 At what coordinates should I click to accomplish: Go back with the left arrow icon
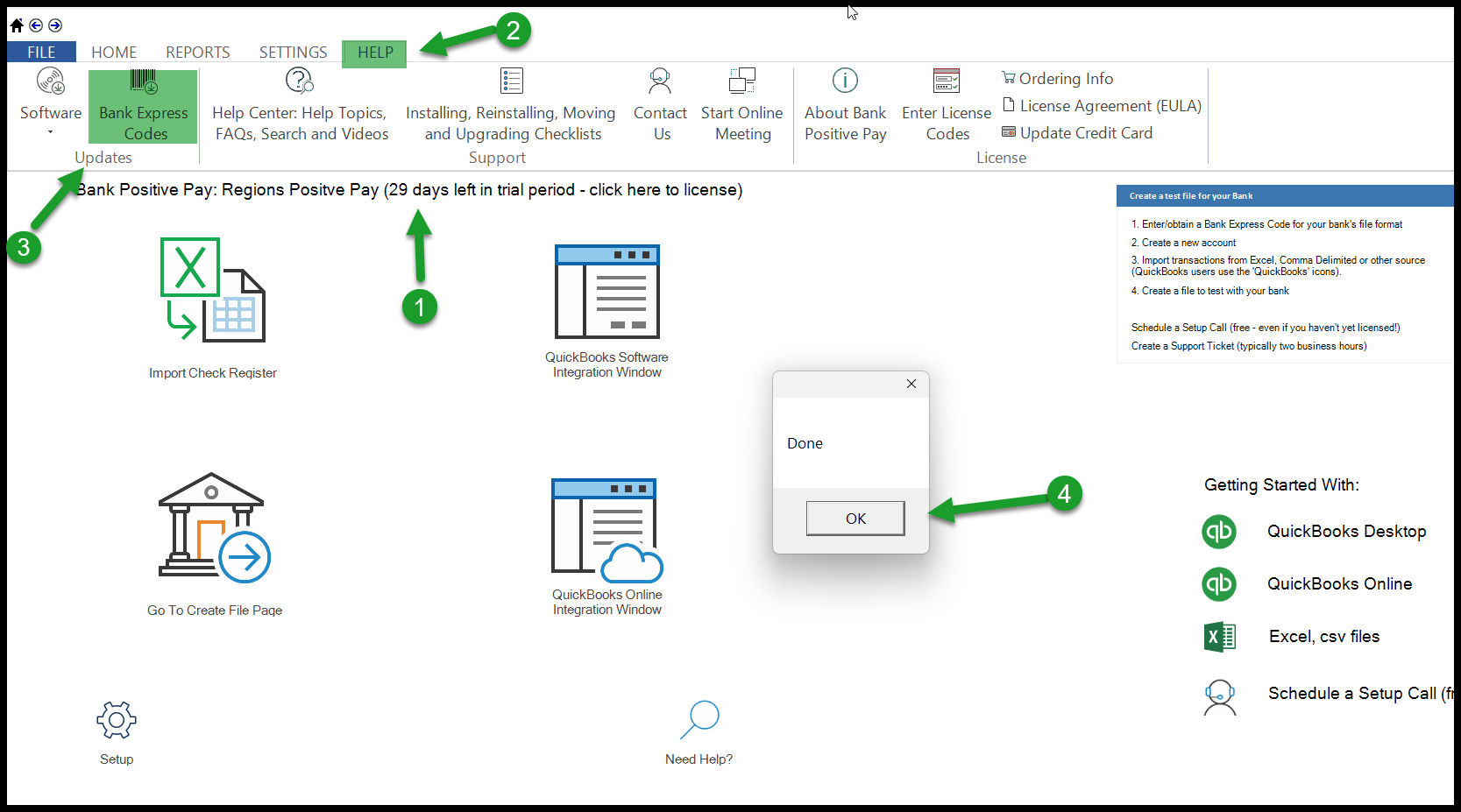click(36, 25)
